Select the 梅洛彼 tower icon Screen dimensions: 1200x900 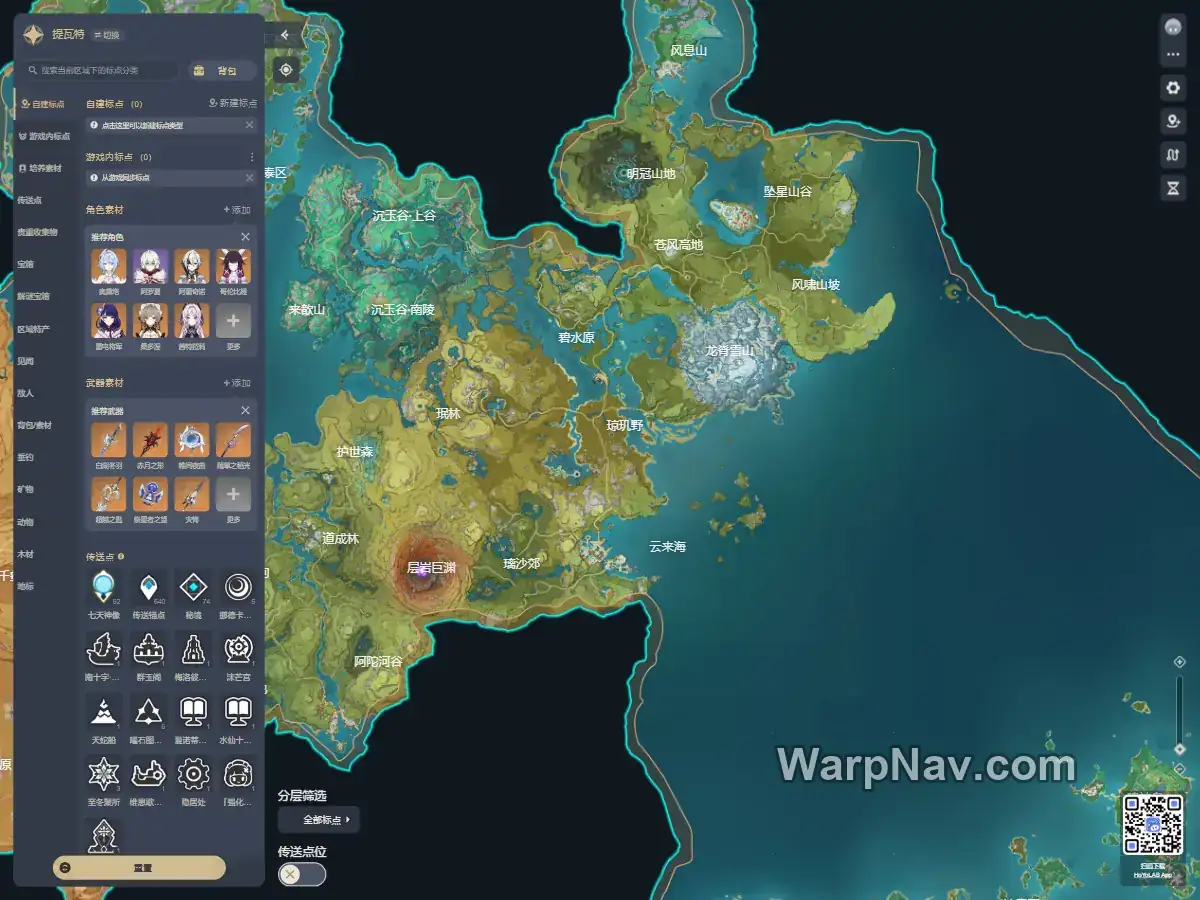tap(193, 649)
